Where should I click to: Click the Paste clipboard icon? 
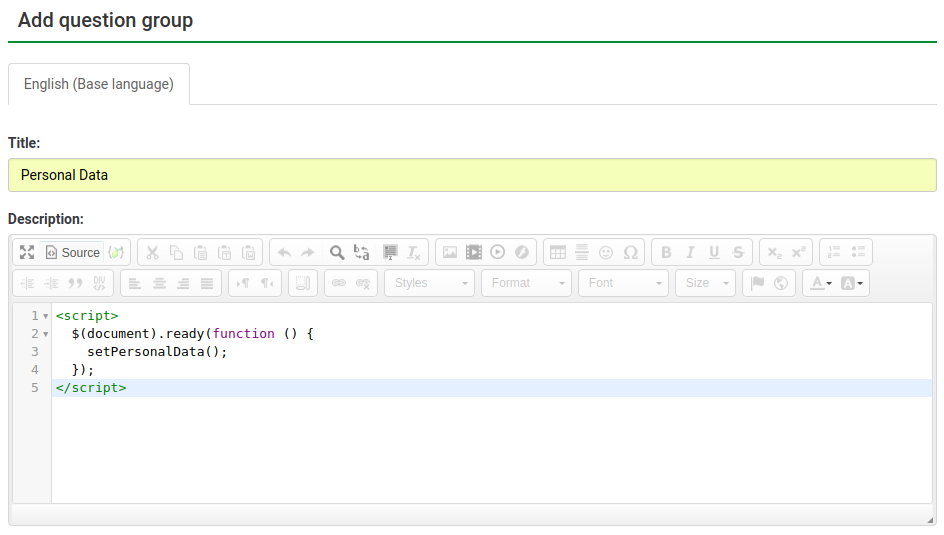click(x=200, y=252)
